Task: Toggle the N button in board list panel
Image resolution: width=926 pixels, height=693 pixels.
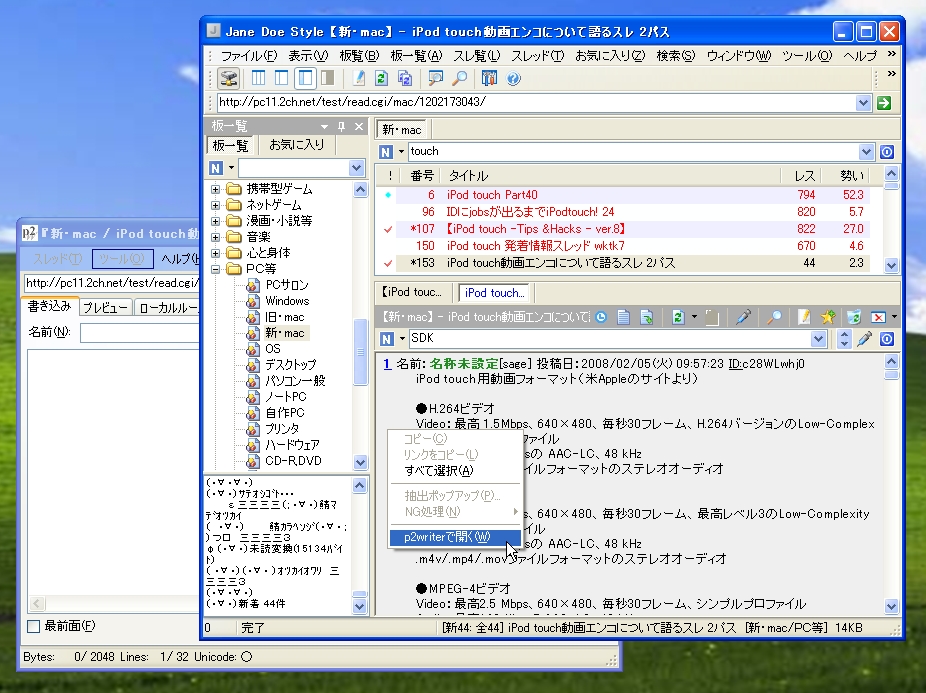Action: (x=216, y=168)
